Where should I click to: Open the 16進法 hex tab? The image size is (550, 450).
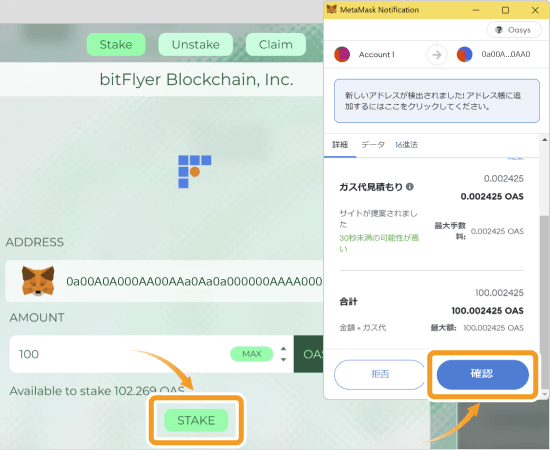pyautogui.click(x=406, y=145)
